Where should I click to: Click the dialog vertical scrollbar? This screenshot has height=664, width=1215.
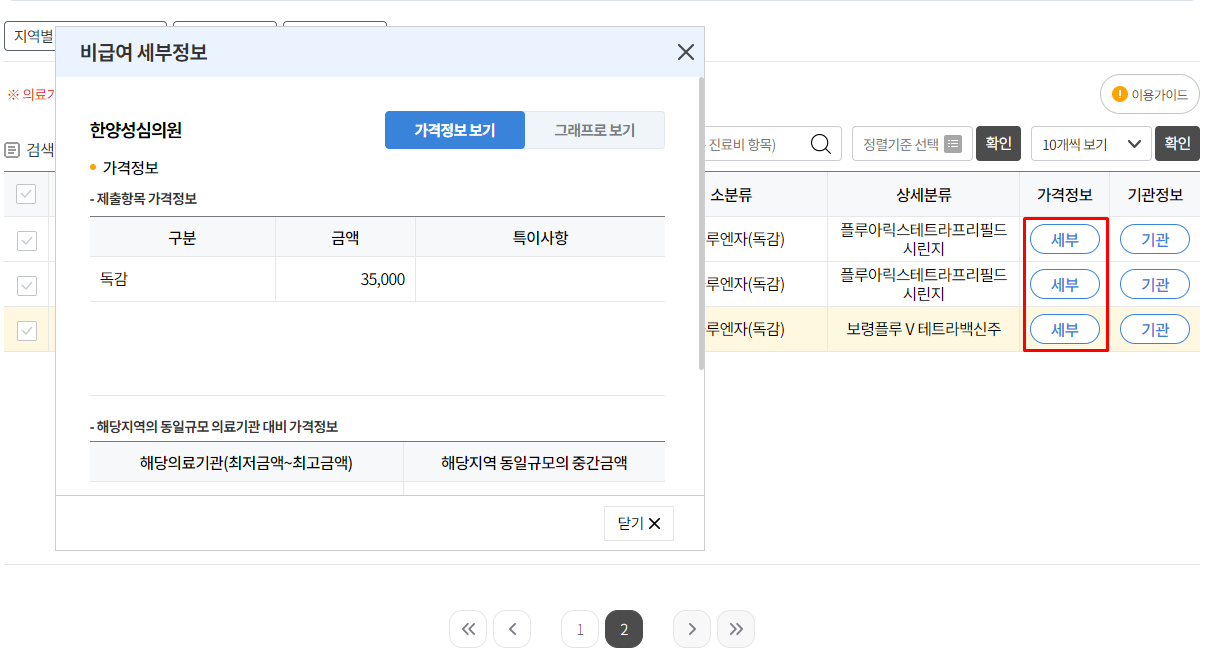coord(701,222)
